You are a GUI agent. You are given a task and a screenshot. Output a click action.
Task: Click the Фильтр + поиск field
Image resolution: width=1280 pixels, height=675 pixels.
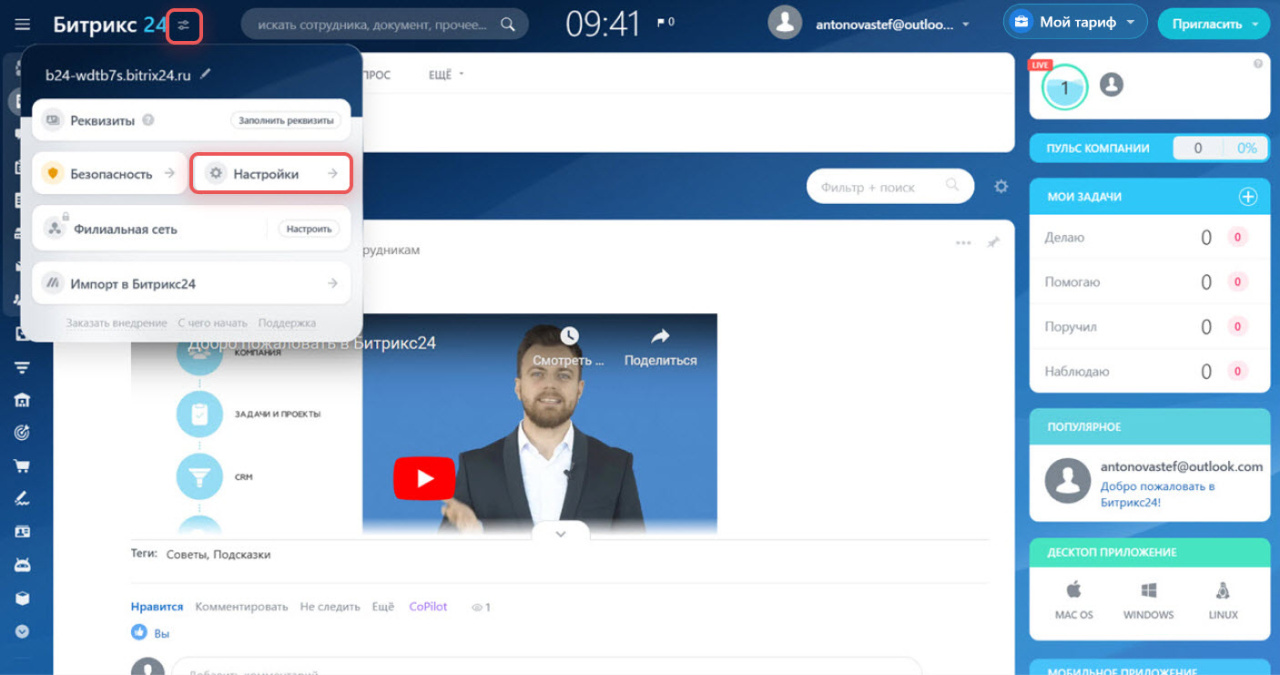click(x=880, y=187)
